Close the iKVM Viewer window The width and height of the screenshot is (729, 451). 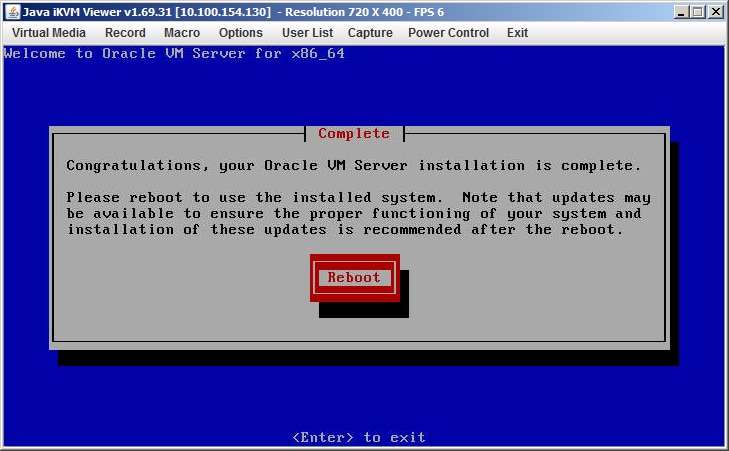tap(716, 12)
